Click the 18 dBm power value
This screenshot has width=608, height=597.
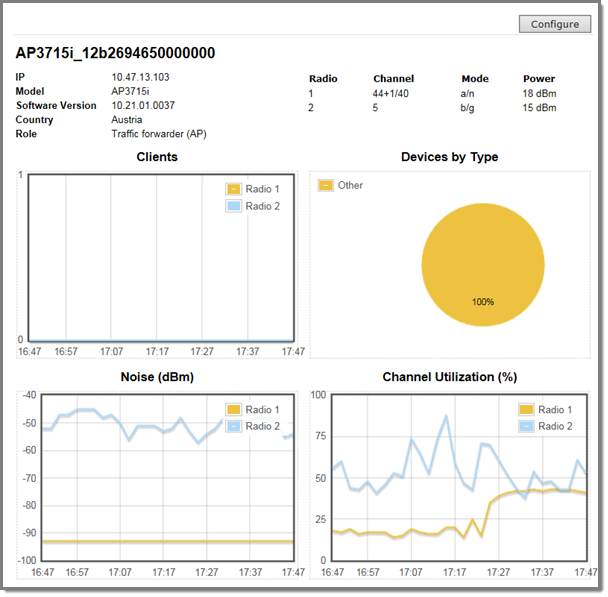tap(541, 93)
